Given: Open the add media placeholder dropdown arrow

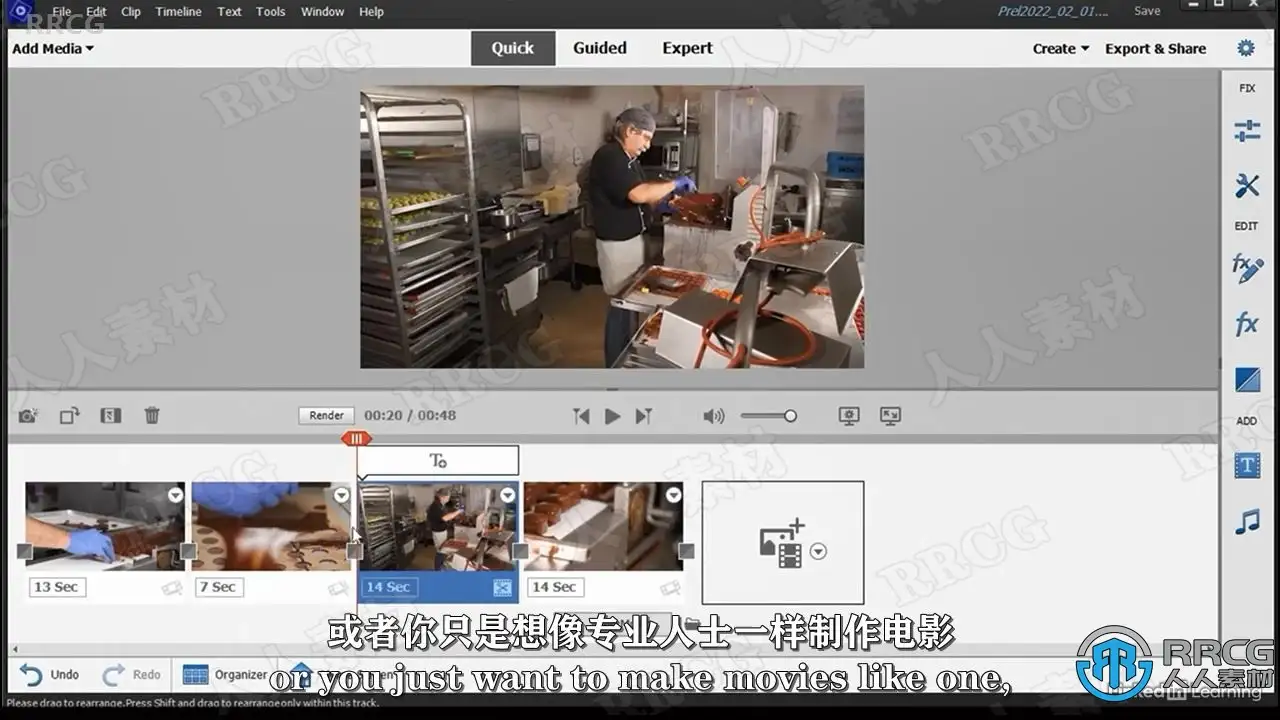Looking at the screenshot, I should click(818, 551).
